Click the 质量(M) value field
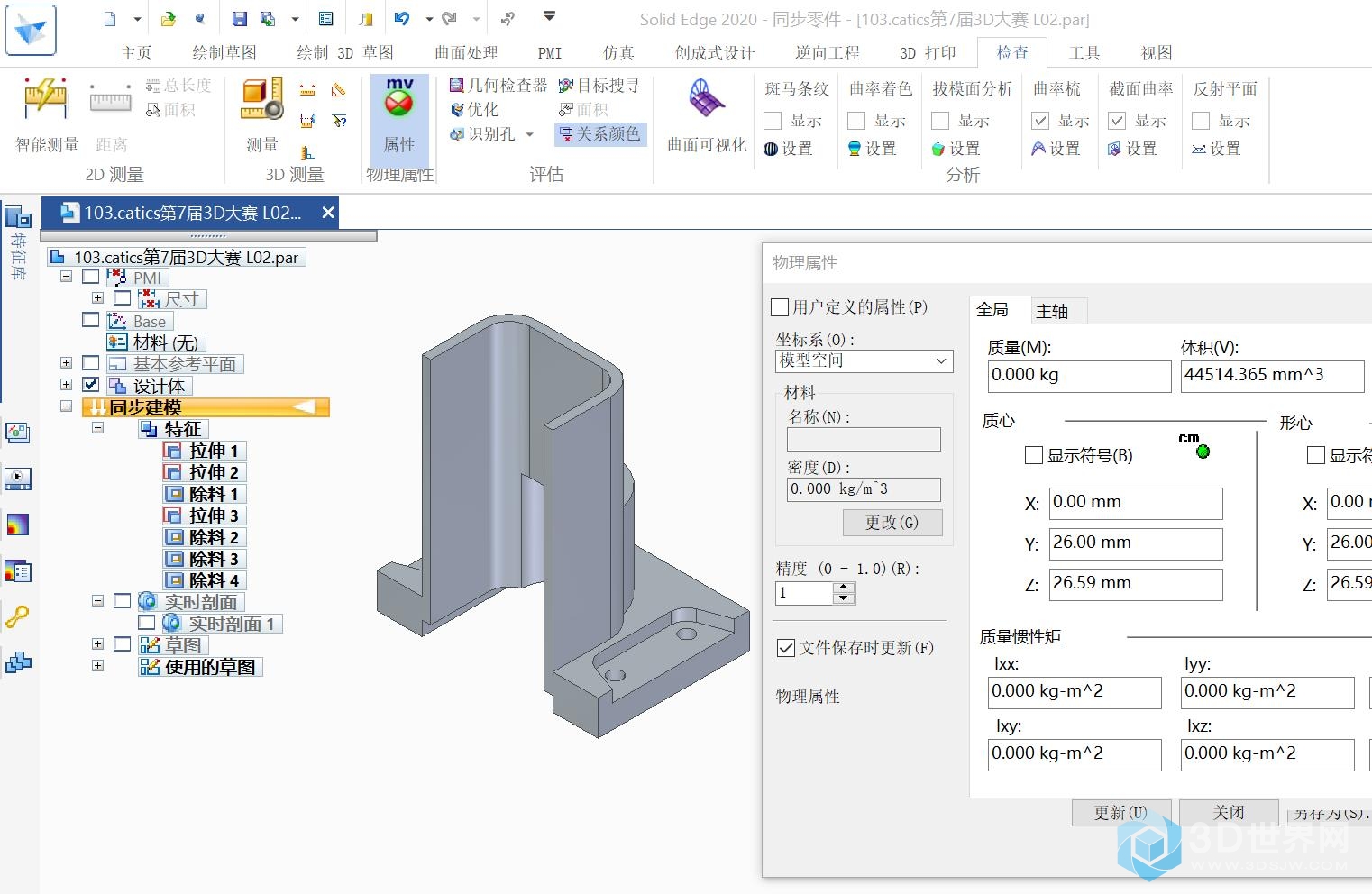1372x894 pixels. tap(1079, 376)
